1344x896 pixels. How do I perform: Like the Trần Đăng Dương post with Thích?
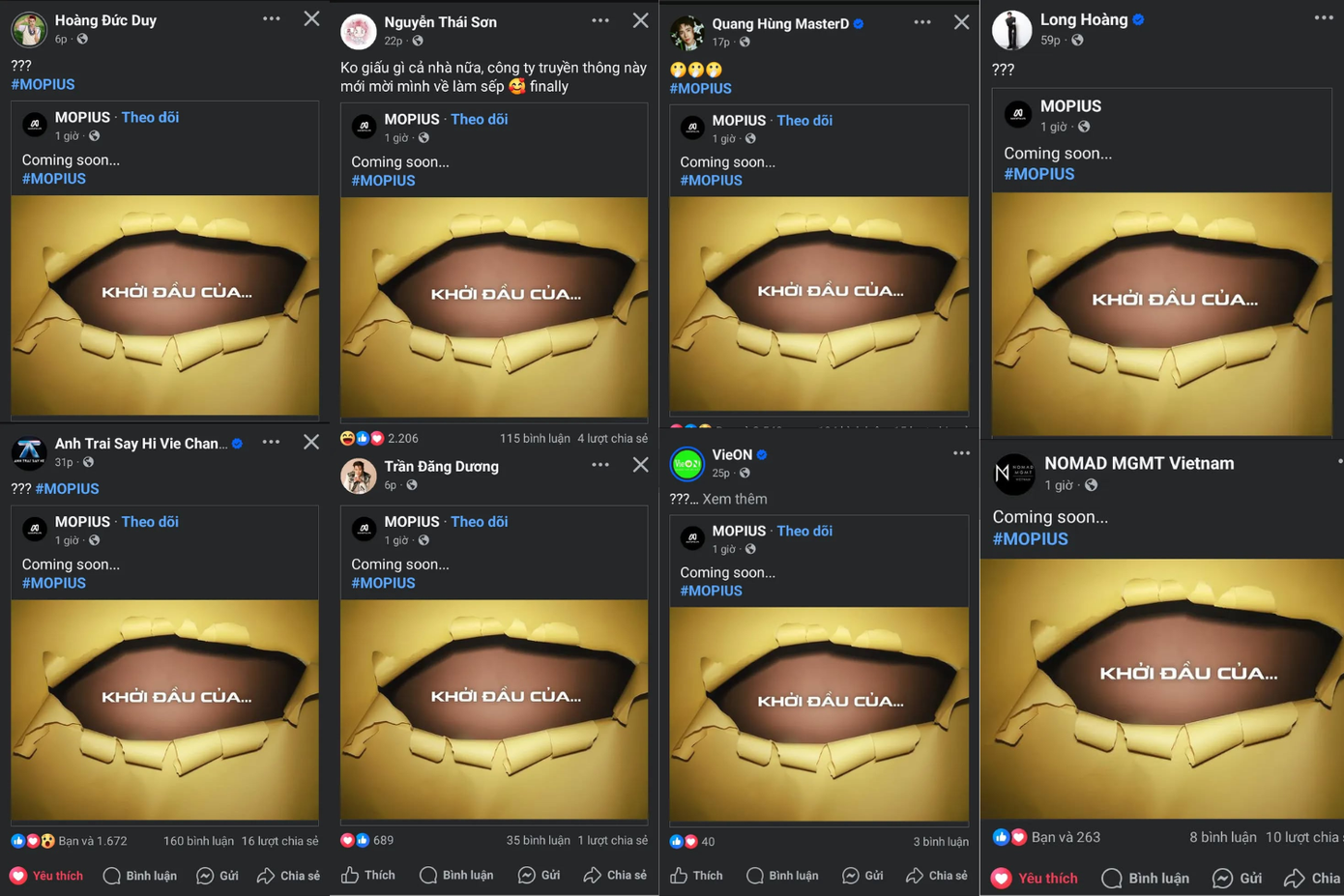pyautogui.click(x=368, y=875)
